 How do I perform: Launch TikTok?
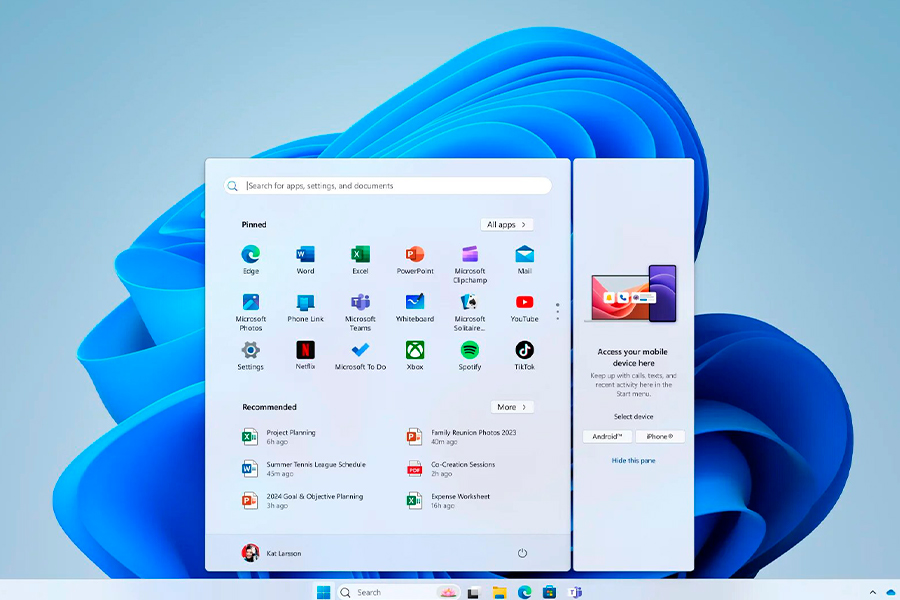(x=525, y=355)
